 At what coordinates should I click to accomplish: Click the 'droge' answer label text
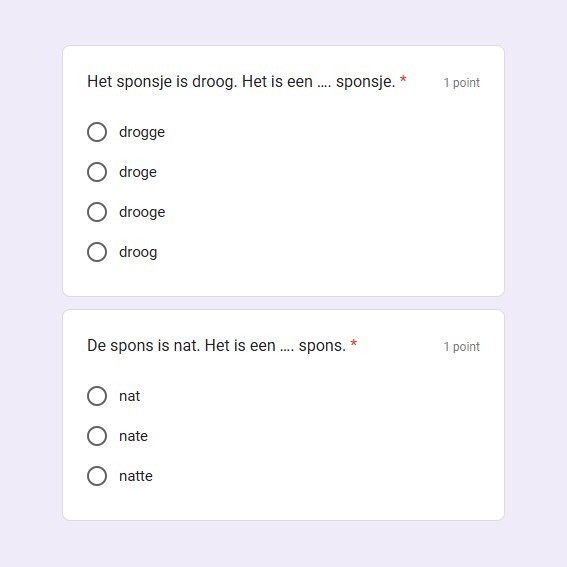click(x=138, y=172)
